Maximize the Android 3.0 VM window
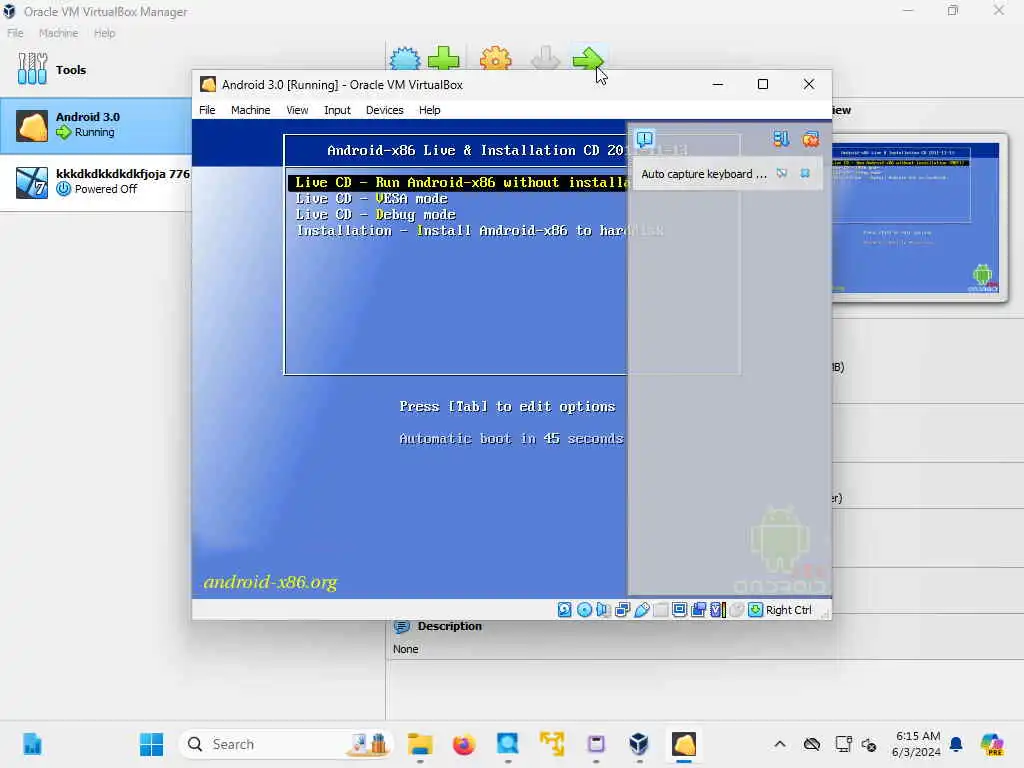The image size is (1024, 768). (x=763, y=84)
